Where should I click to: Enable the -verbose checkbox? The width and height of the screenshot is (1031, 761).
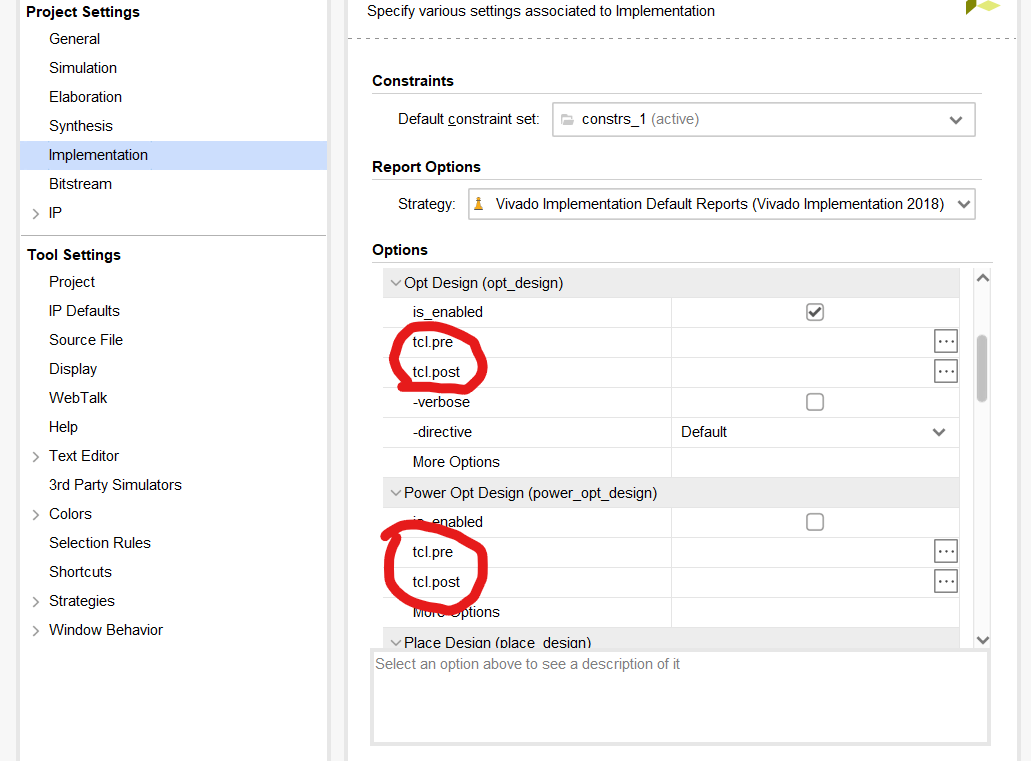815,402
